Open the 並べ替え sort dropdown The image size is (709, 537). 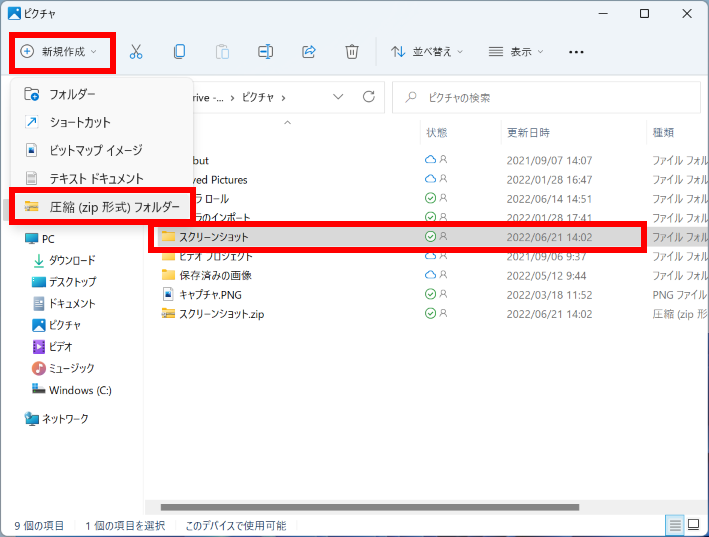click(x=427, y=52)
